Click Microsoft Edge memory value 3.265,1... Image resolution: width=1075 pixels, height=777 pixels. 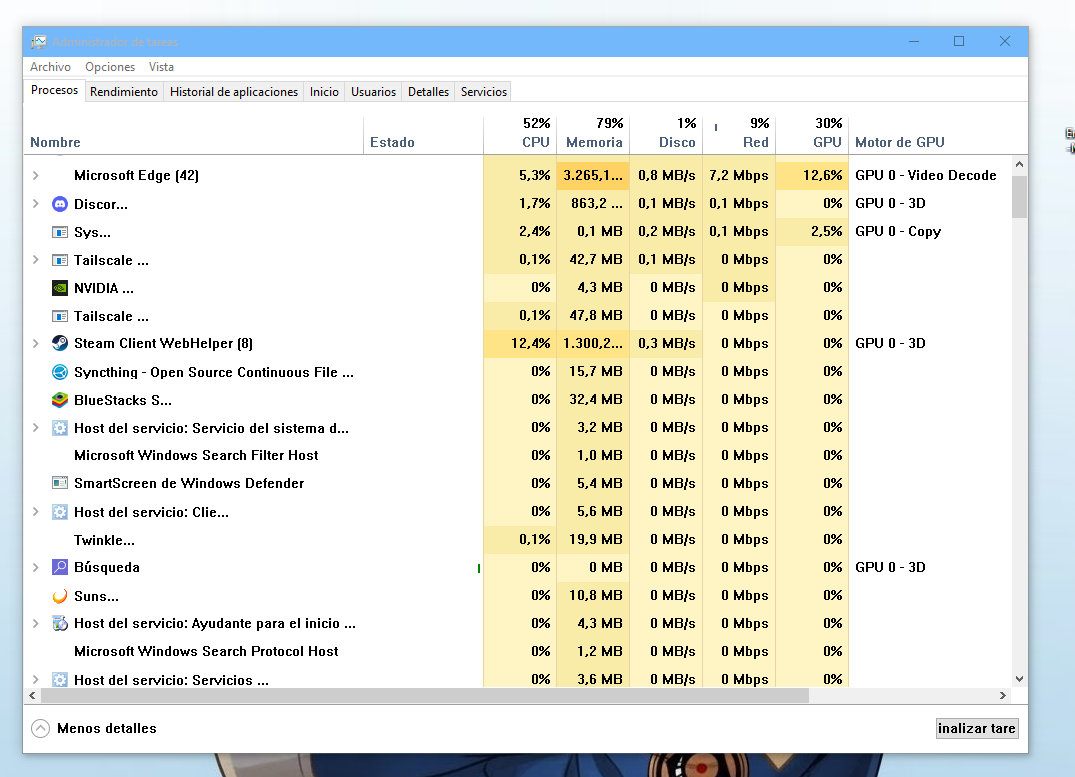pyautogui.click(x=593, y=176)
